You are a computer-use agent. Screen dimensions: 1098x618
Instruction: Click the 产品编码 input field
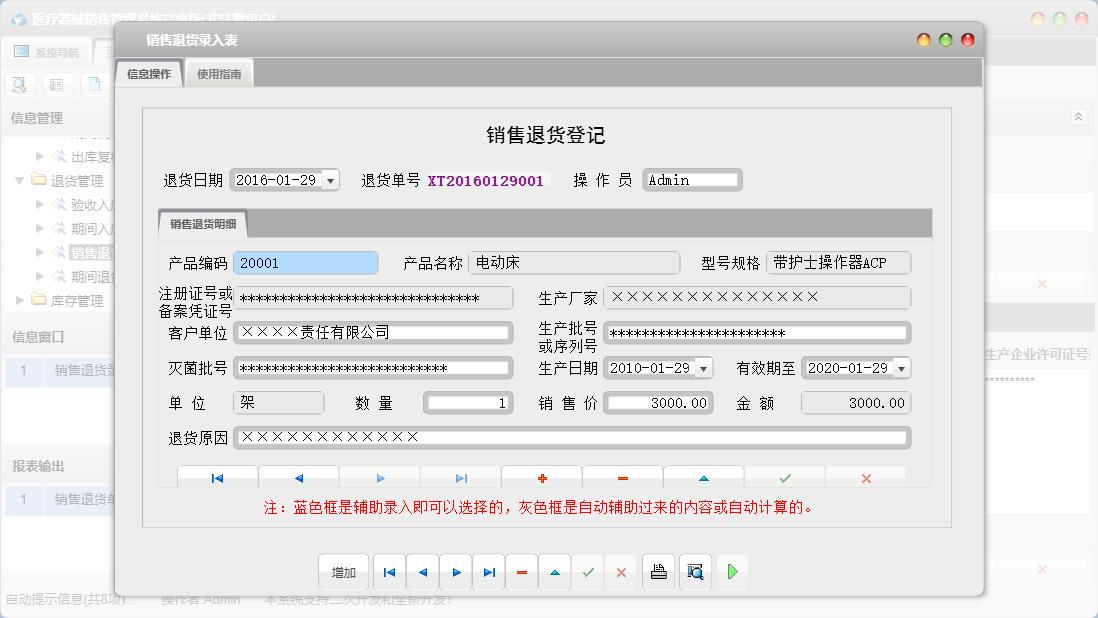(305, 261)
